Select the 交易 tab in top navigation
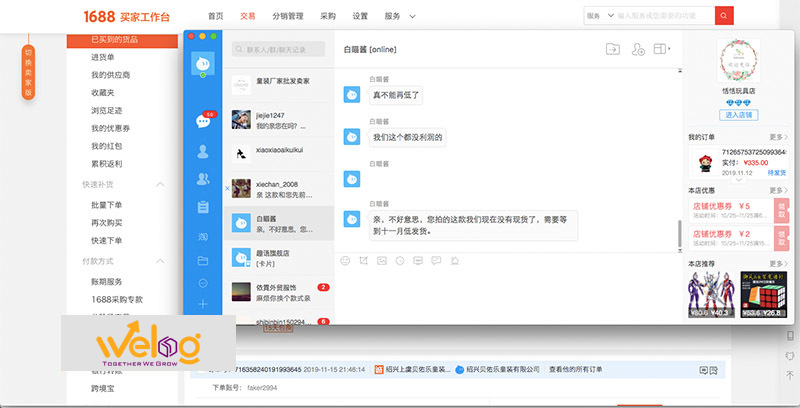800x408 pixels. click(x=247, y=16)
